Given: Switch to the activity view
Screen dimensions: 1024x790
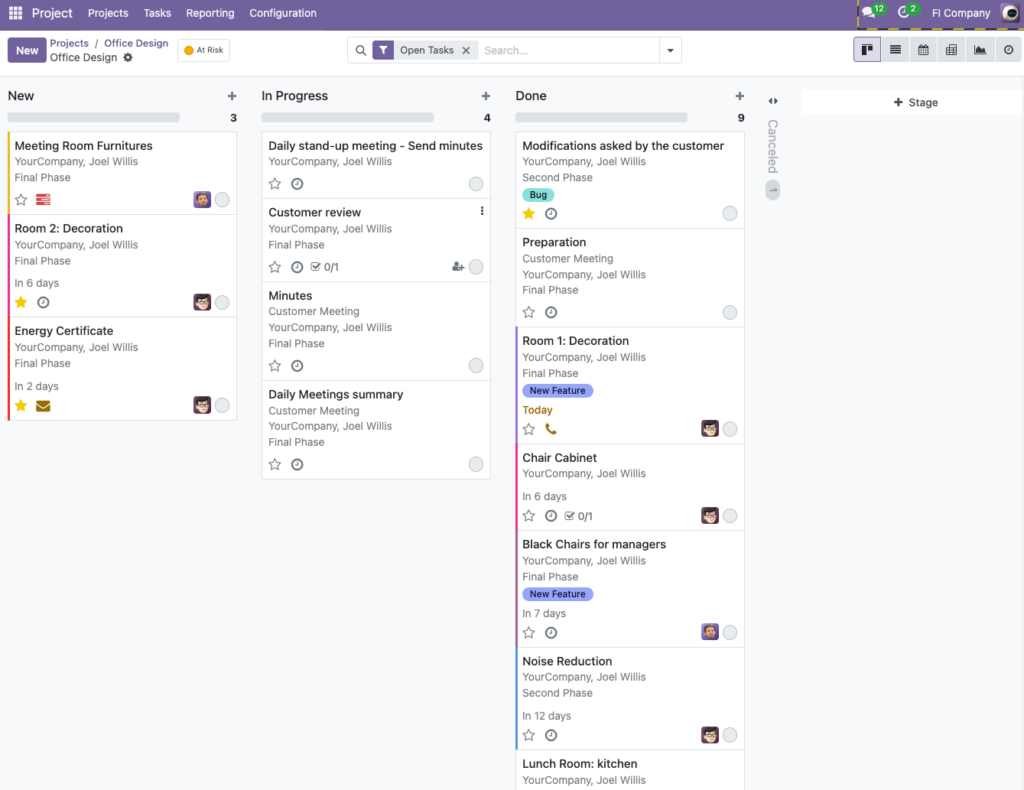Looking at the screenshot, I should coord(1008,50).
